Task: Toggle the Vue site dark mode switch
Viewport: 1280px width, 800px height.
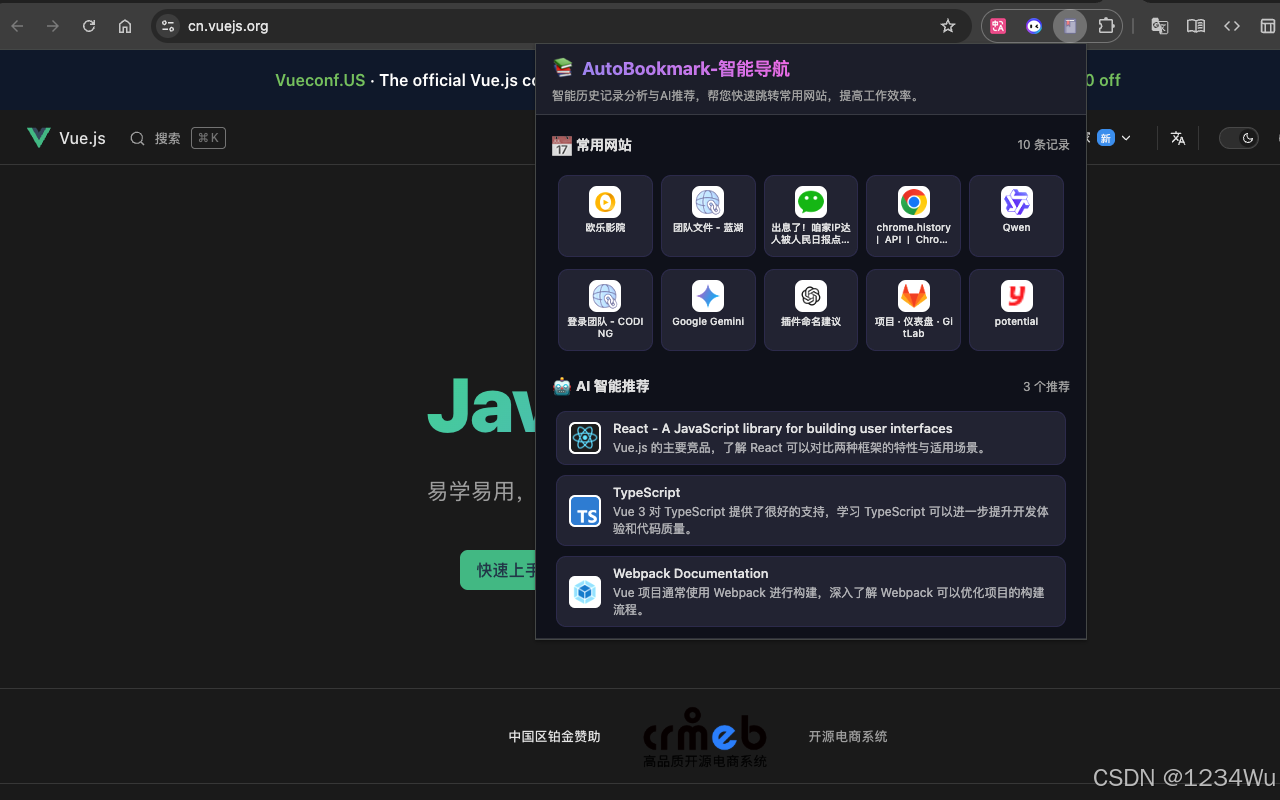Action: point(1238,138)
